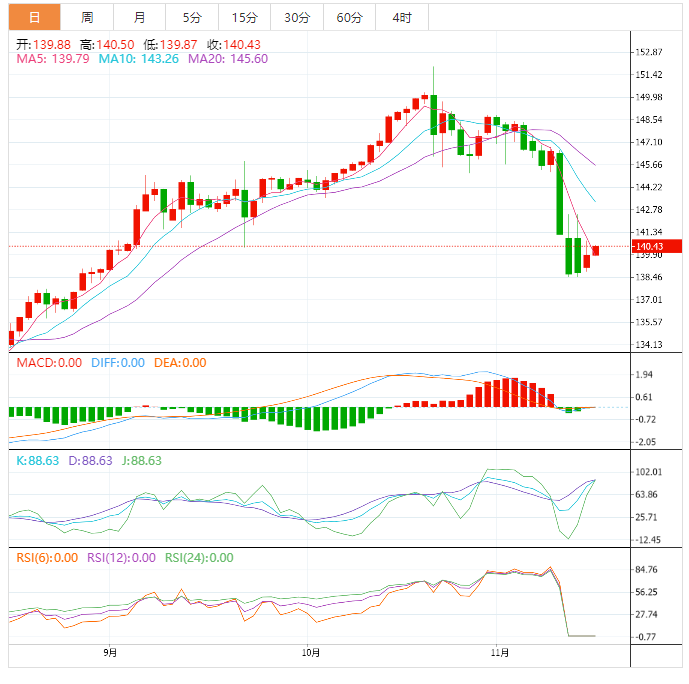
Task: Select the 日 daily chart tab
Action: [34, 17]
